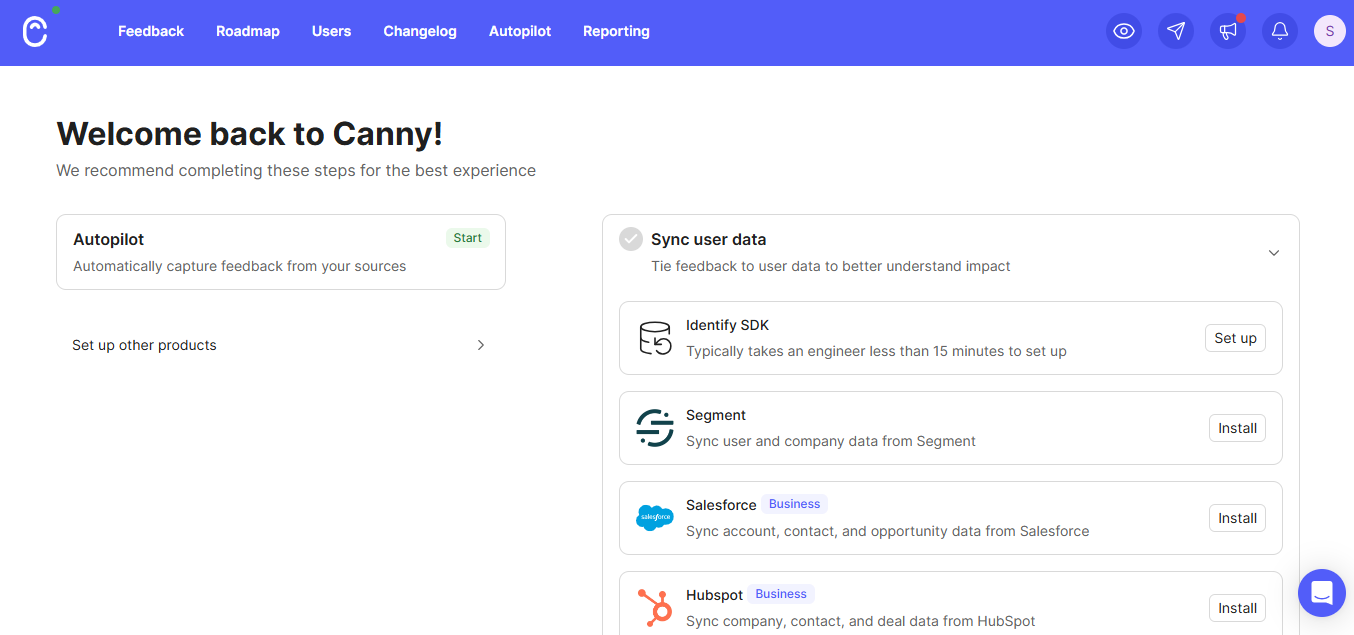Collapse the Sync user data section
Screen dimensions: 1354x635
tap(1274, 253)
